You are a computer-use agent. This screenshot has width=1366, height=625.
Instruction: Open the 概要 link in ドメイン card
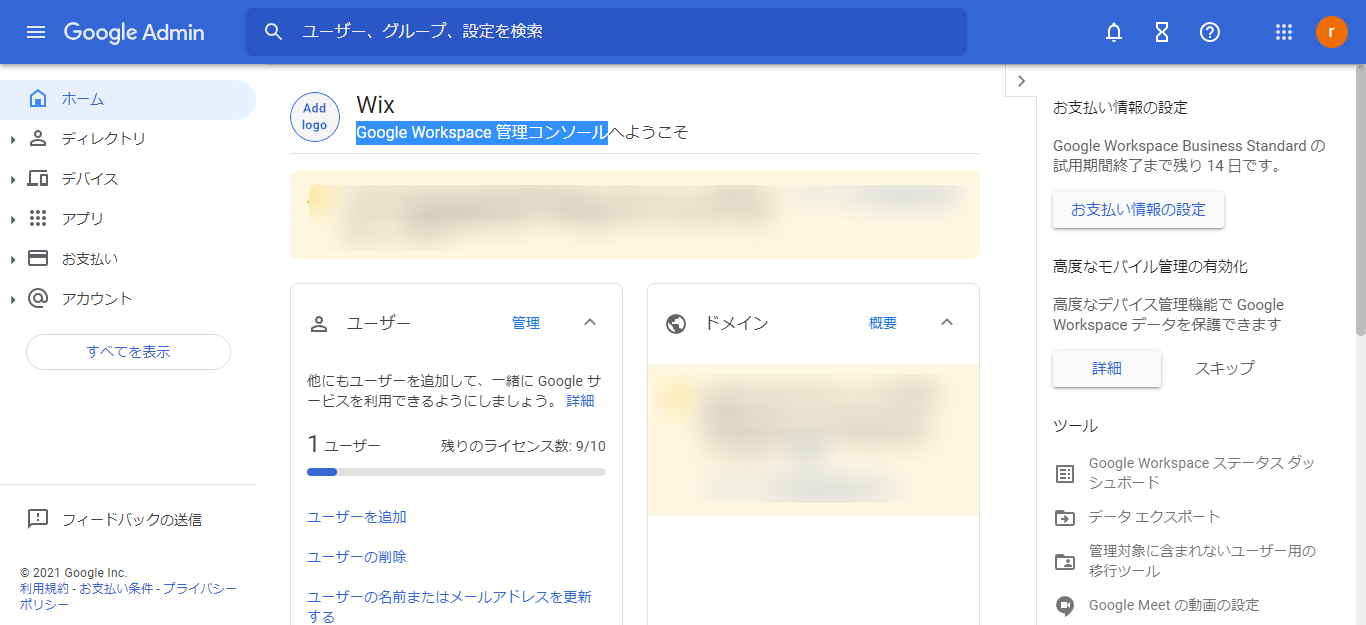(x=883, y=323)
